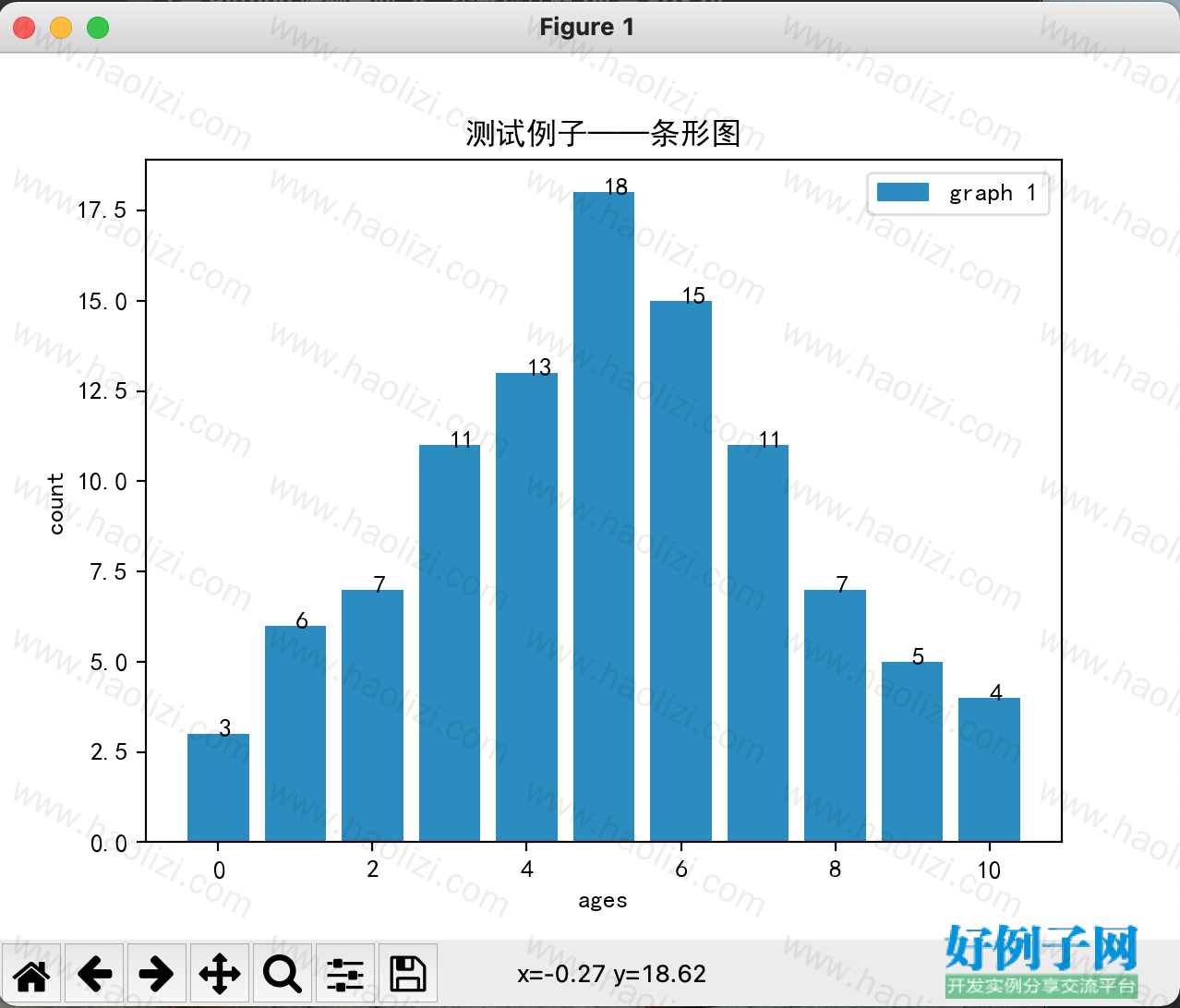
Task: Click the bar labeled 13
Action: point(526,607)
